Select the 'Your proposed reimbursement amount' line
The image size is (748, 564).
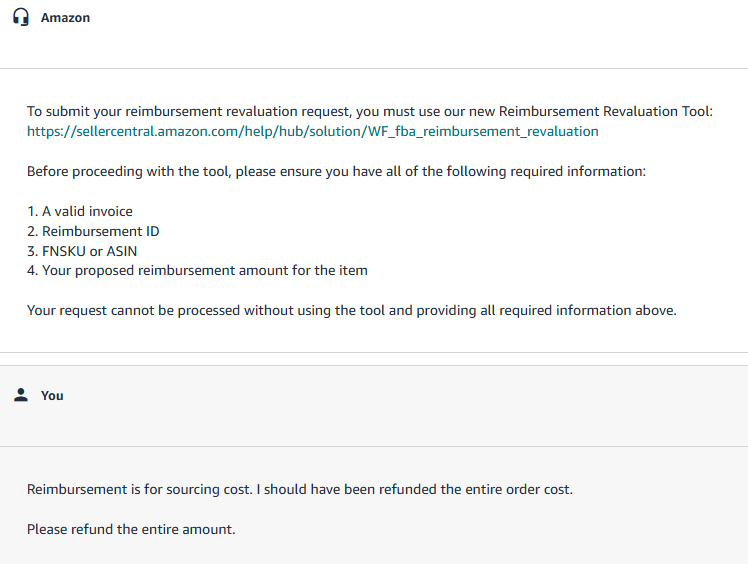[197, 271]
